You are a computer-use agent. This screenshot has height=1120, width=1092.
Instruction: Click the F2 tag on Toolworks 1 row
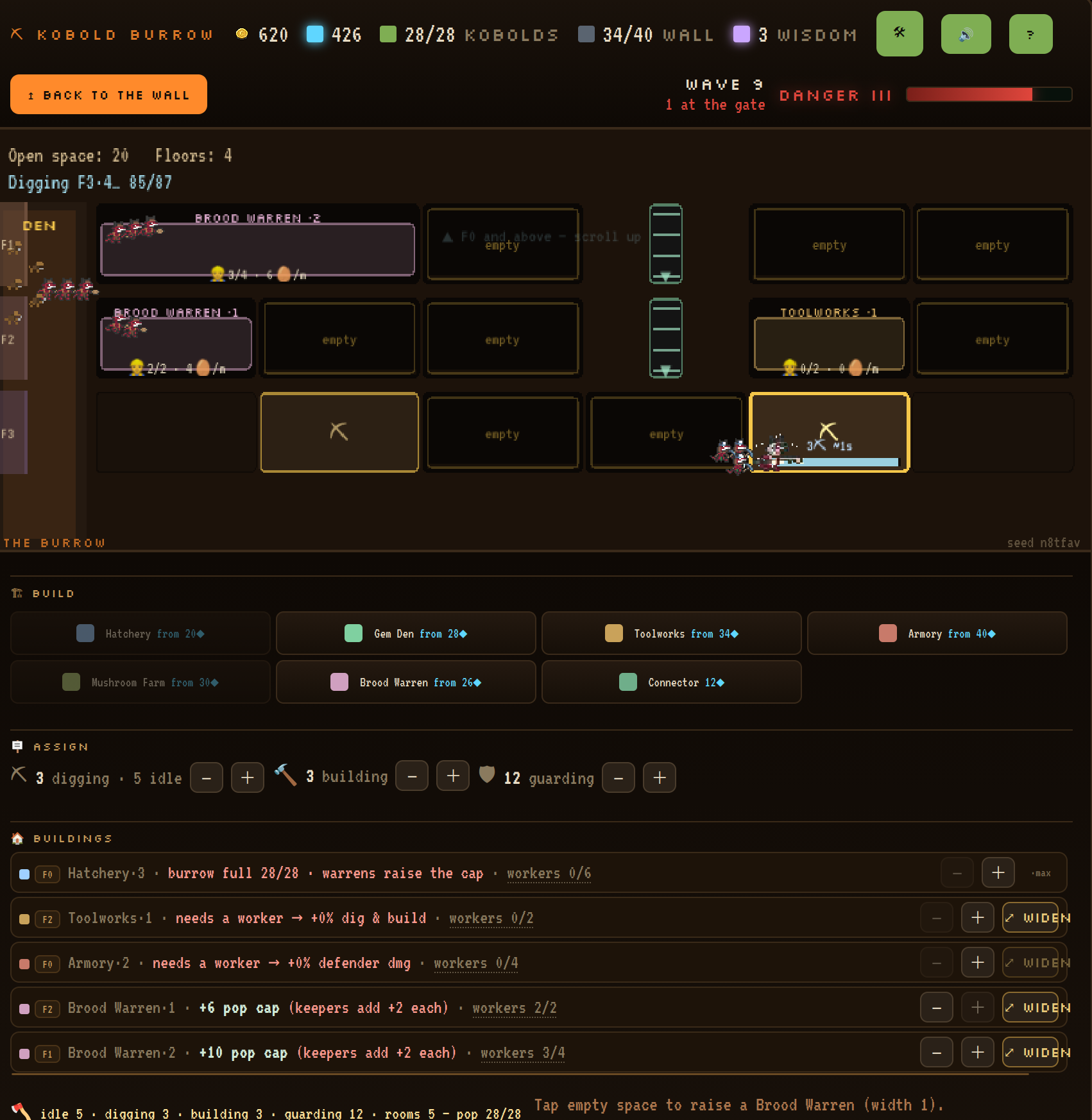[47, 919]
